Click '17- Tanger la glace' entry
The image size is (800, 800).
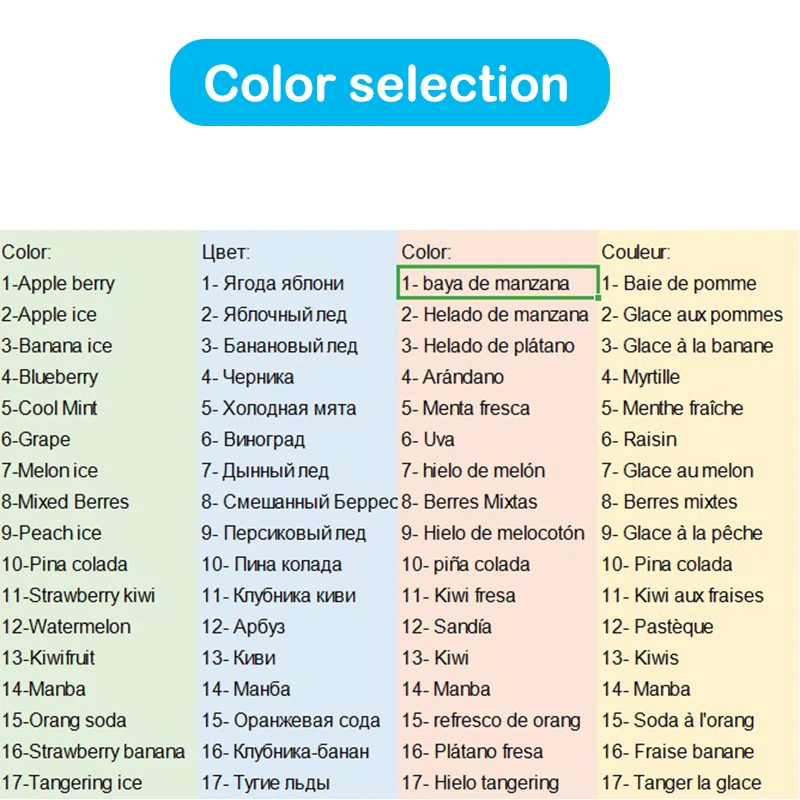click(x=682, y=782)
